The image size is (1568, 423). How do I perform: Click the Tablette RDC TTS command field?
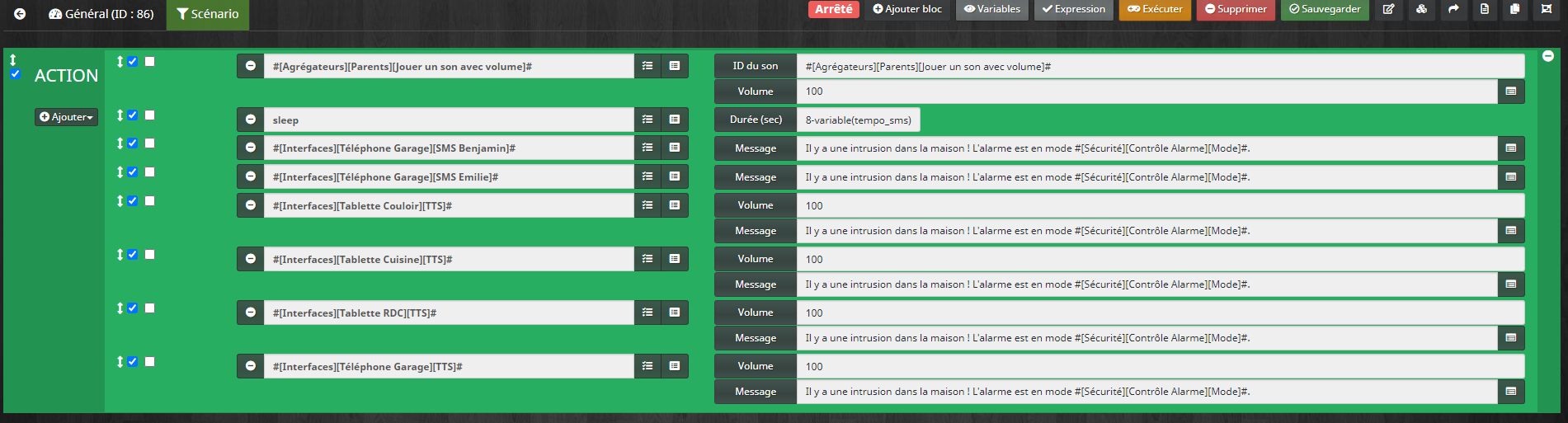click(449, 313)
